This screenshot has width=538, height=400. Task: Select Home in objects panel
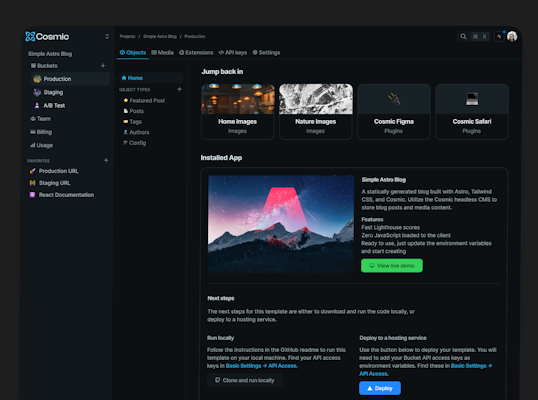(x=151, y=78)
